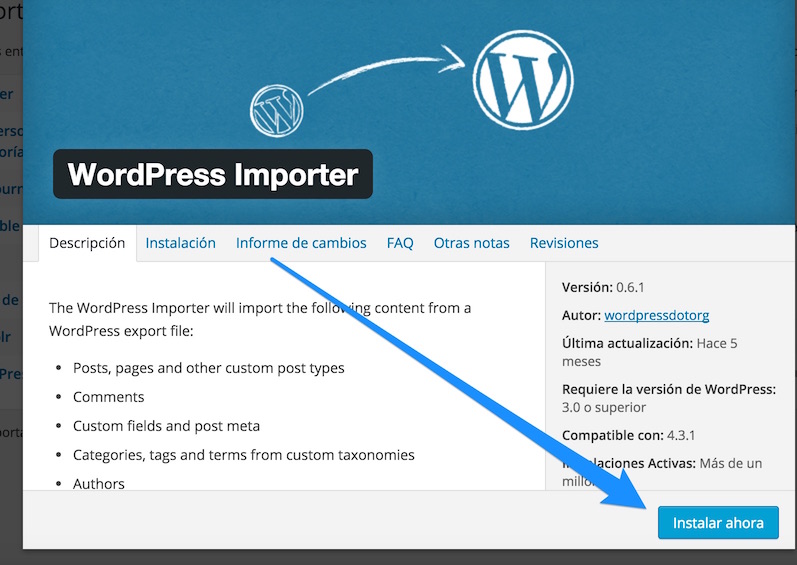Open the Revisiones tab
797x565 pixels.
click(564, 243)
